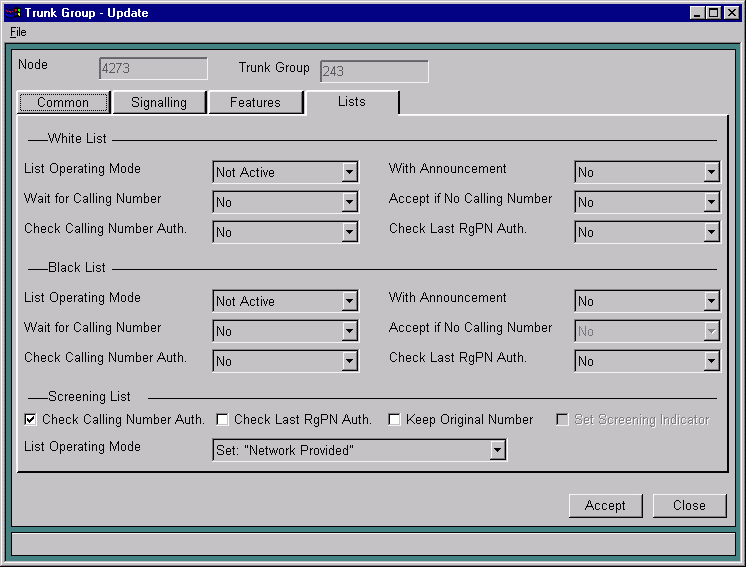Image resolution: width=746 pixels, height=567 pixels.
Task: Click the Trunk Group input field
Action: click(x=374, y=72)
